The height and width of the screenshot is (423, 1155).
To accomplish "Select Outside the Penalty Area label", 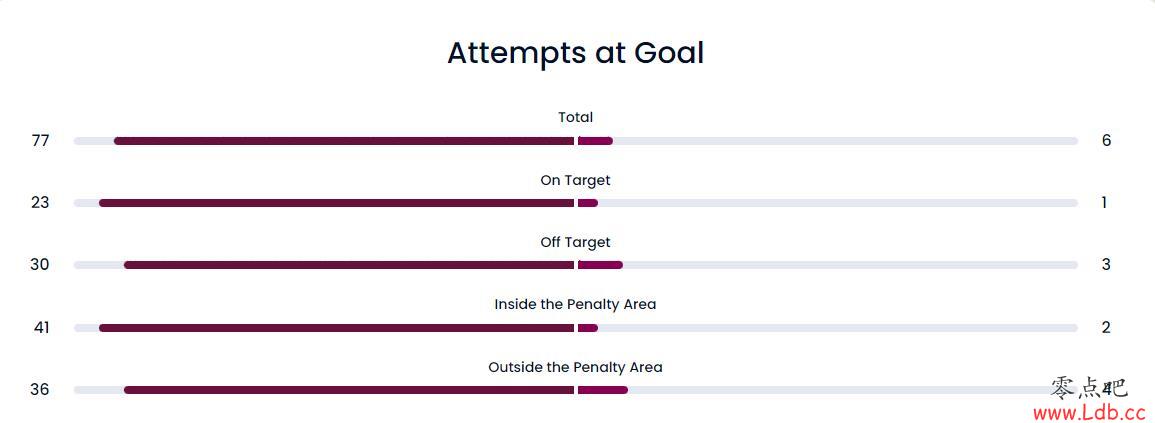I will coord(575,367).
